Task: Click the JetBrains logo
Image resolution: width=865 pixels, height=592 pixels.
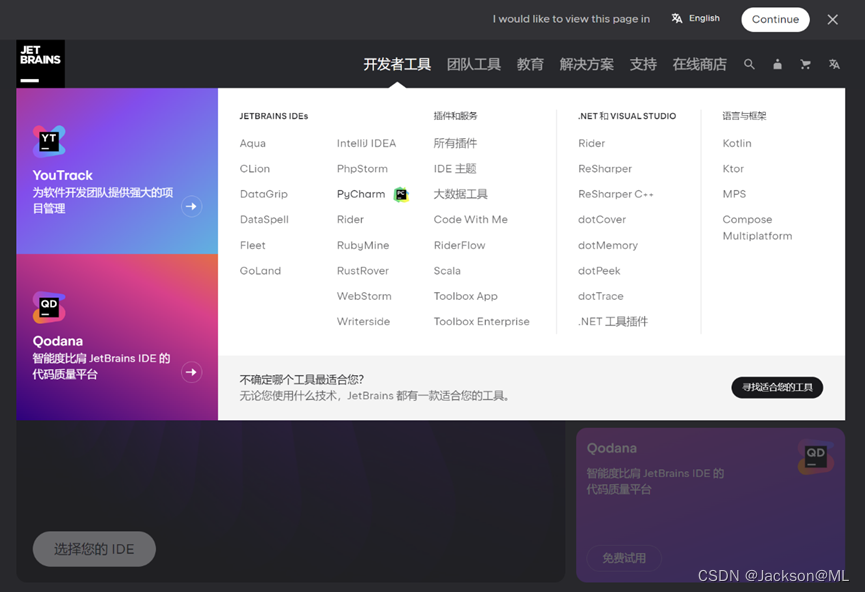Action: (40, 63)
